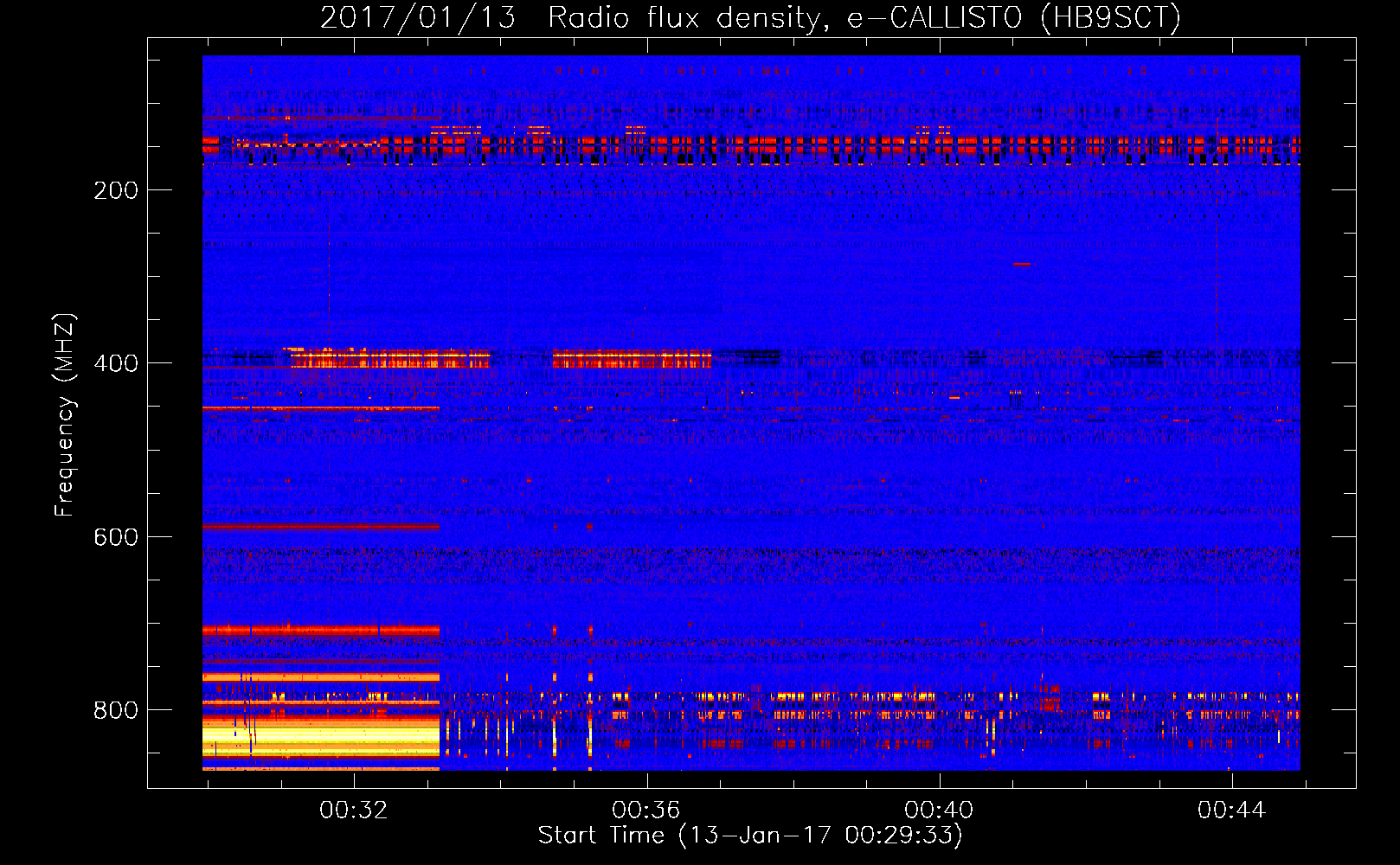The width and height of the screenshot is (1400, 865).
Task: Click the 00:32 time tick label
Action: click(x=354, y=811)
